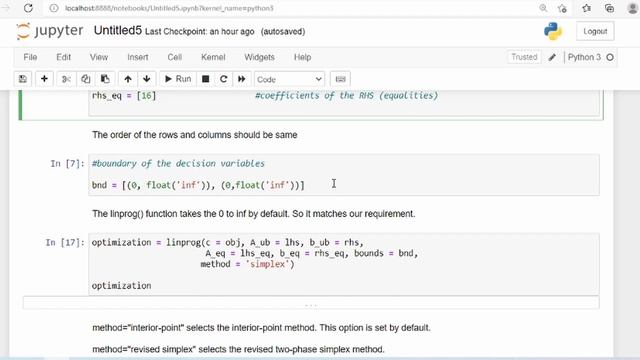Move the selected cell up
The image size is (640, 360).
[128, 79]
